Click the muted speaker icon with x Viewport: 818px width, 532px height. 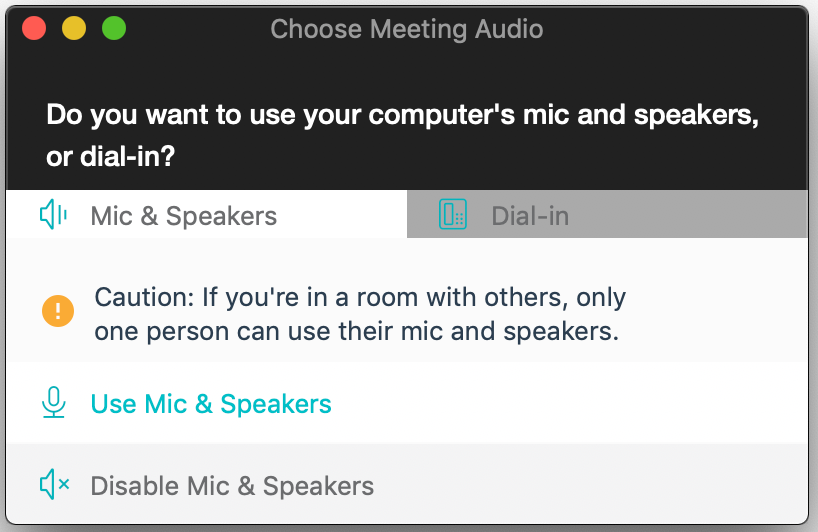click(x=54, y=485)
